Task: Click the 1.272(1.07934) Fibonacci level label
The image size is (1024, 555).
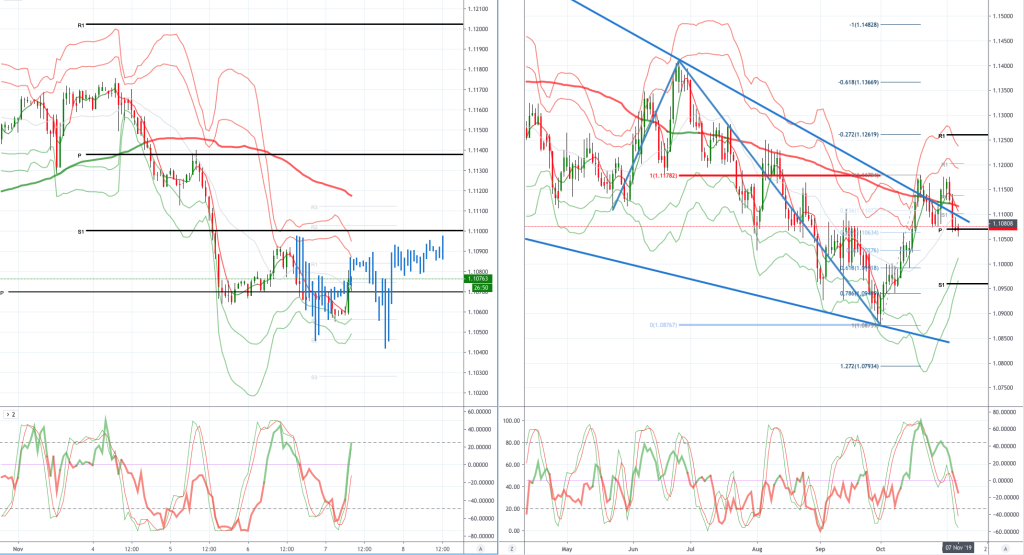Action: tap(859, 366)
